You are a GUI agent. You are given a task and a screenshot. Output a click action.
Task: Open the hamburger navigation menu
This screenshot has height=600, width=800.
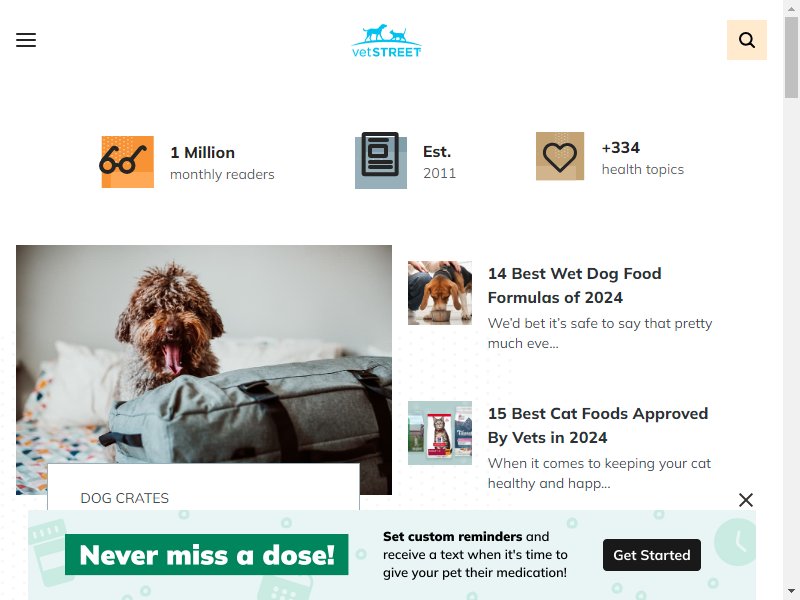click(x=26, y=40)
